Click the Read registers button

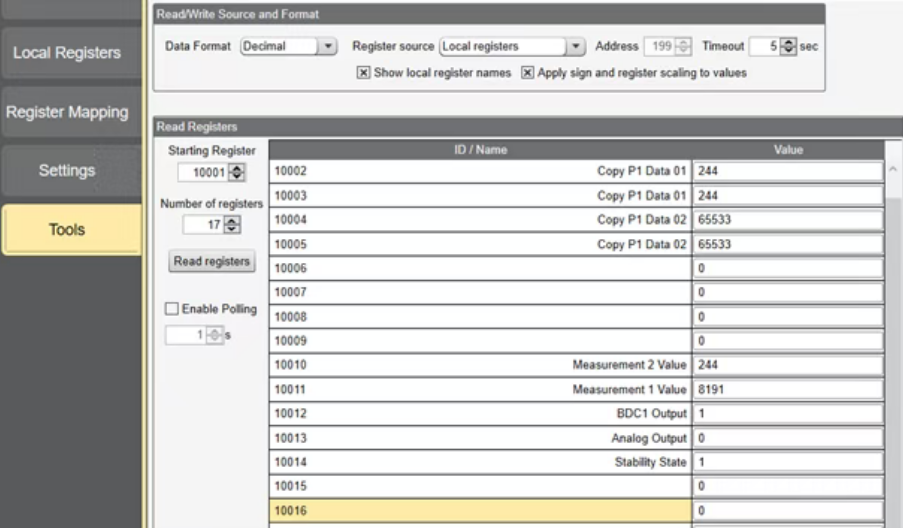pyautogui.click(x=212, y=262)
